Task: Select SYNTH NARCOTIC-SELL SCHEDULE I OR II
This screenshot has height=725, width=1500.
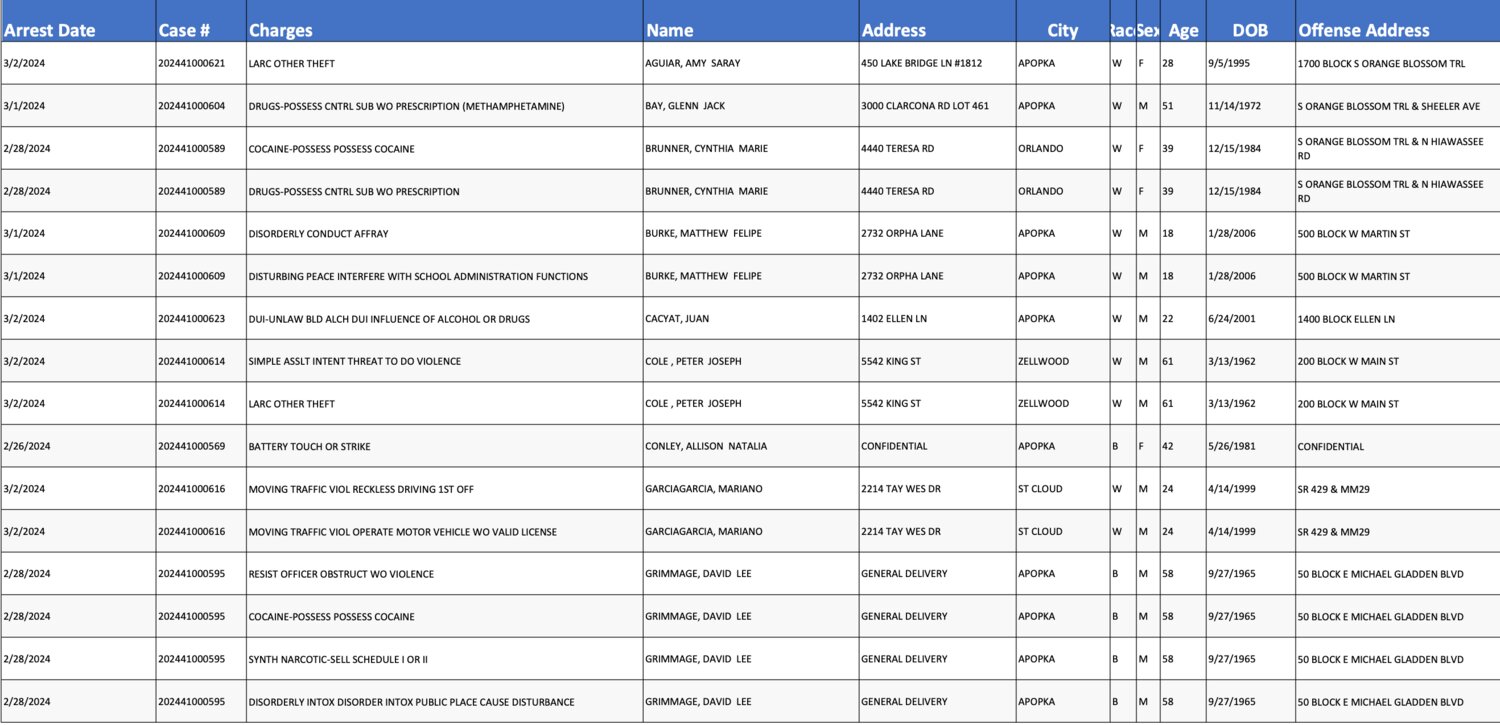Action: click(x=338, y=659)
